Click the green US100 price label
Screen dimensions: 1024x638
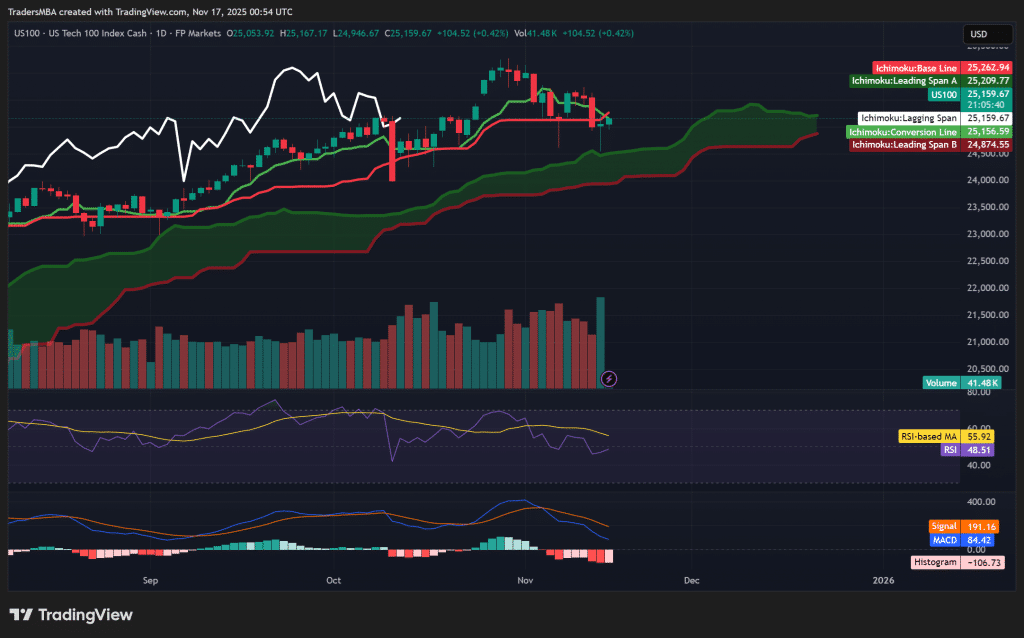pyautogui.click(x=944, y=94)
